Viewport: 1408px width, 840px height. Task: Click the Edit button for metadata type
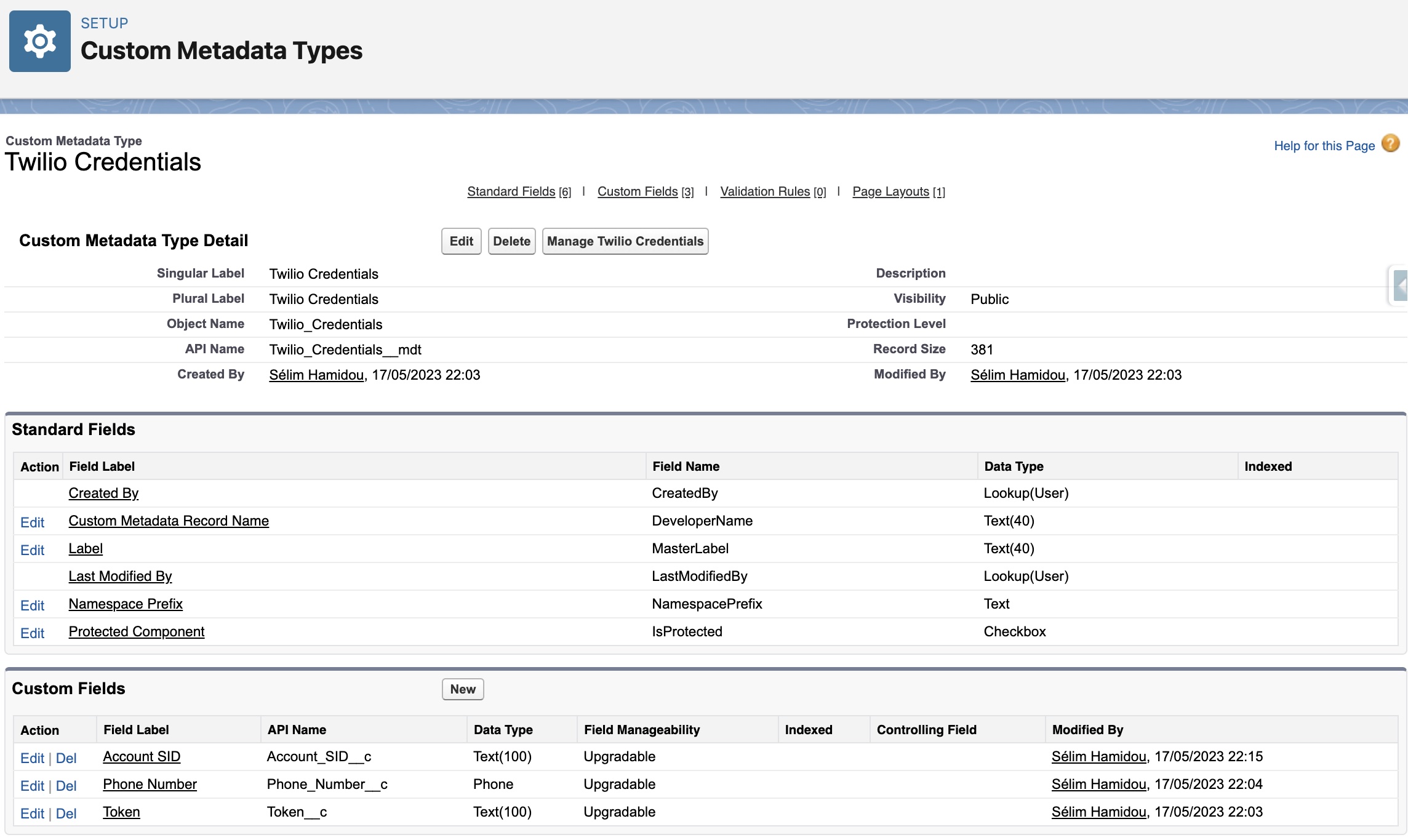(x=461, y=241)
